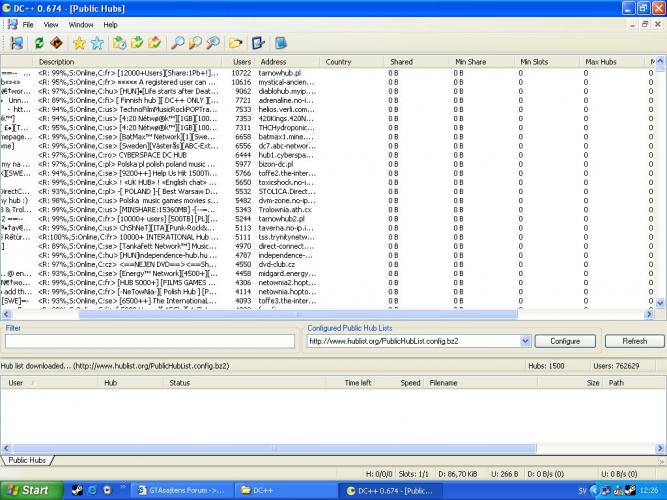The width and height of the screenshot is (667, 500).
Task: Open the Notepad toolbar icon
Action: tap(281, 43)
